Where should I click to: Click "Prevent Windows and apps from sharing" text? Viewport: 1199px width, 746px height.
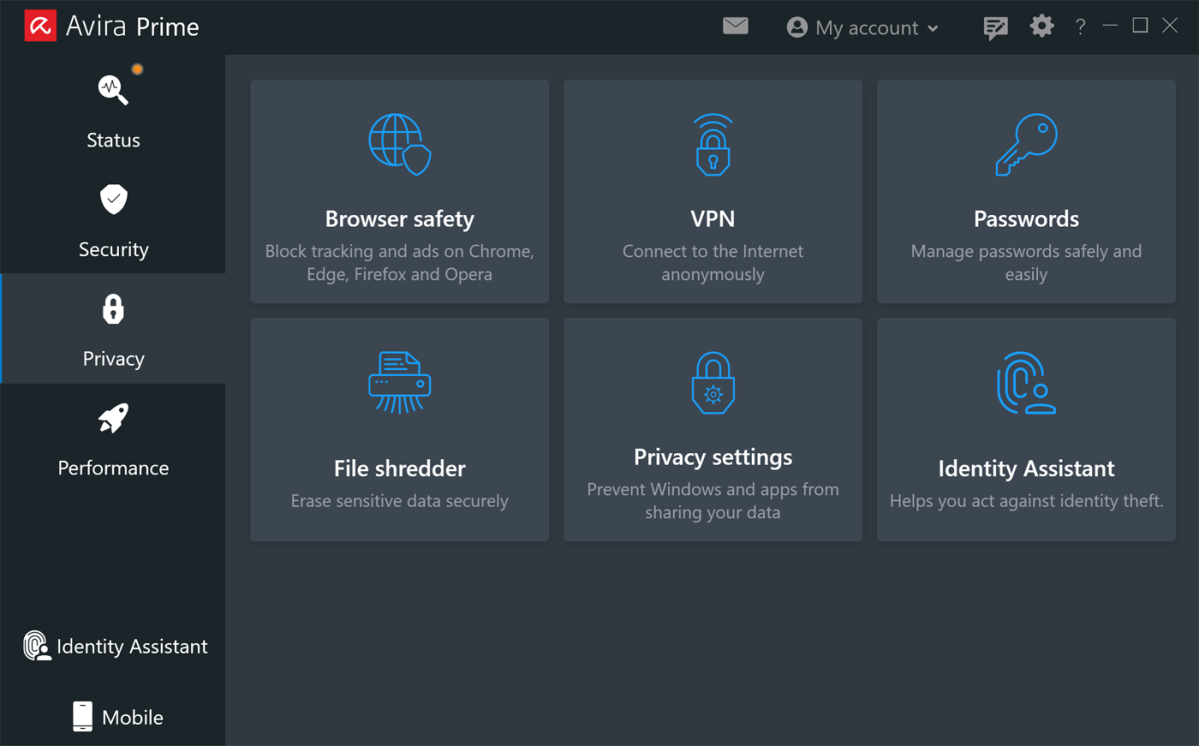click(x=713, y=500)
